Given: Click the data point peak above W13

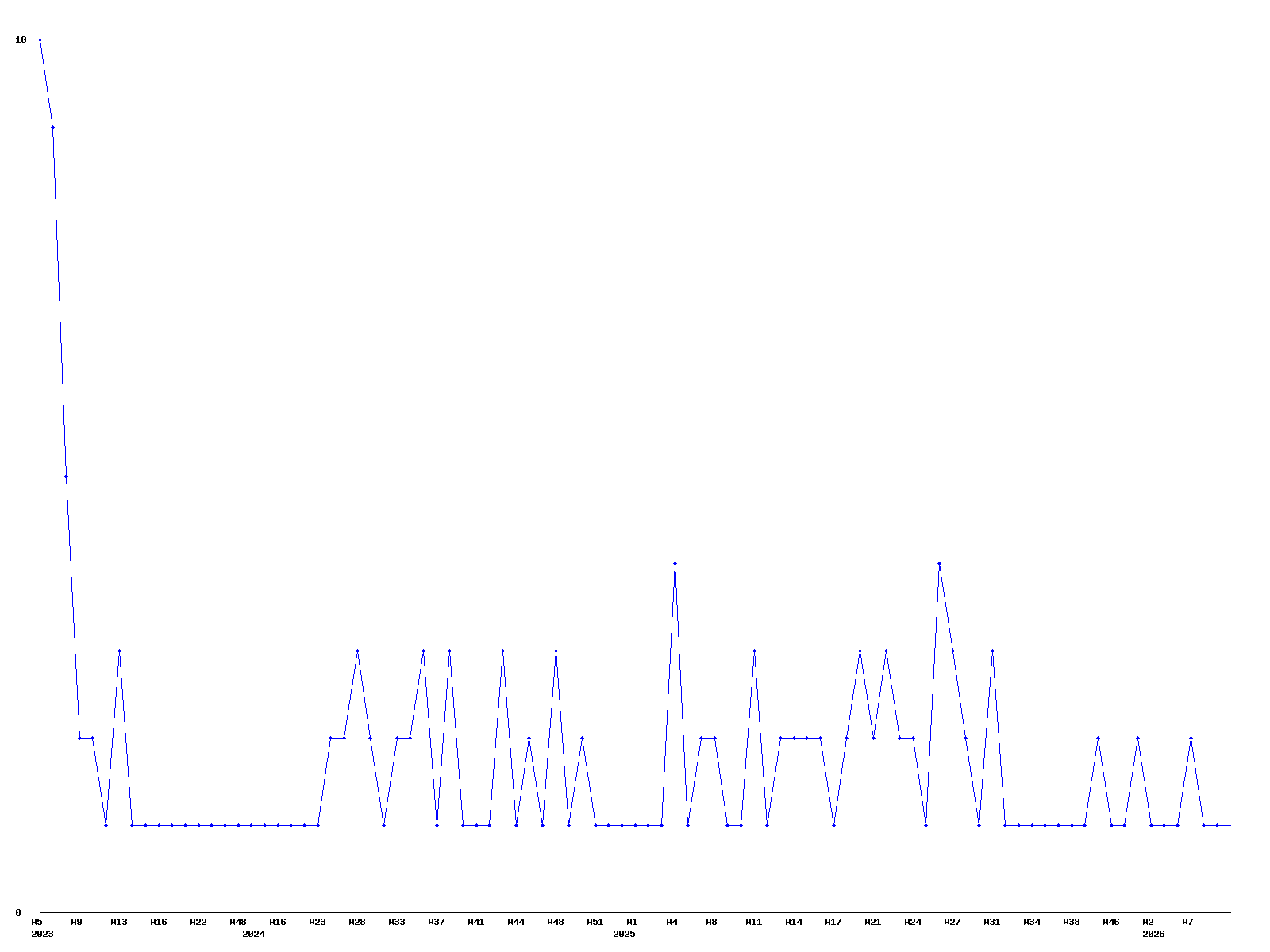Looking at the screenshot, I should (x=119, y=651).
